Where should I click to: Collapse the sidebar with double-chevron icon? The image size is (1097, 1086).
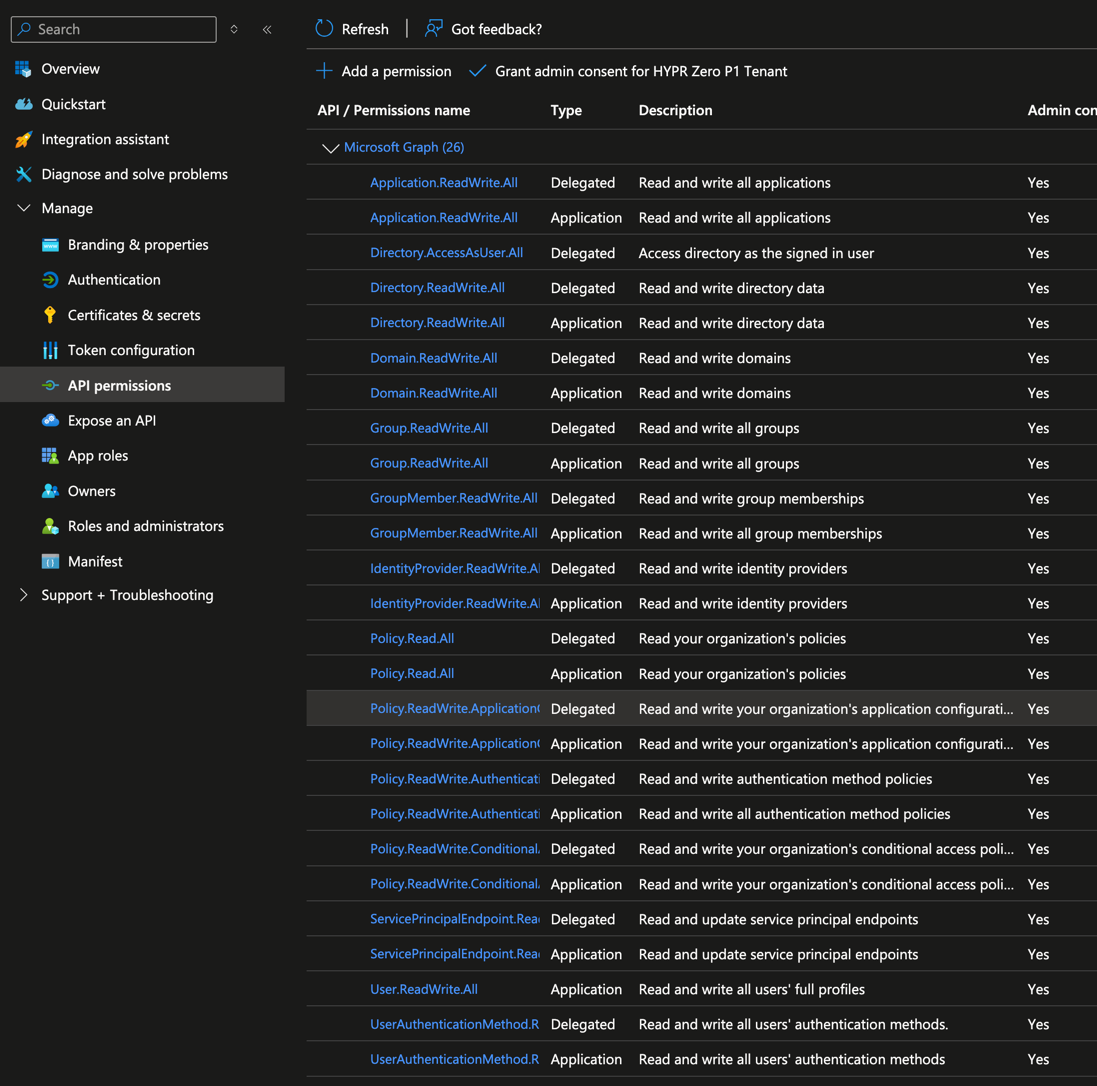(x=267, y=29)
